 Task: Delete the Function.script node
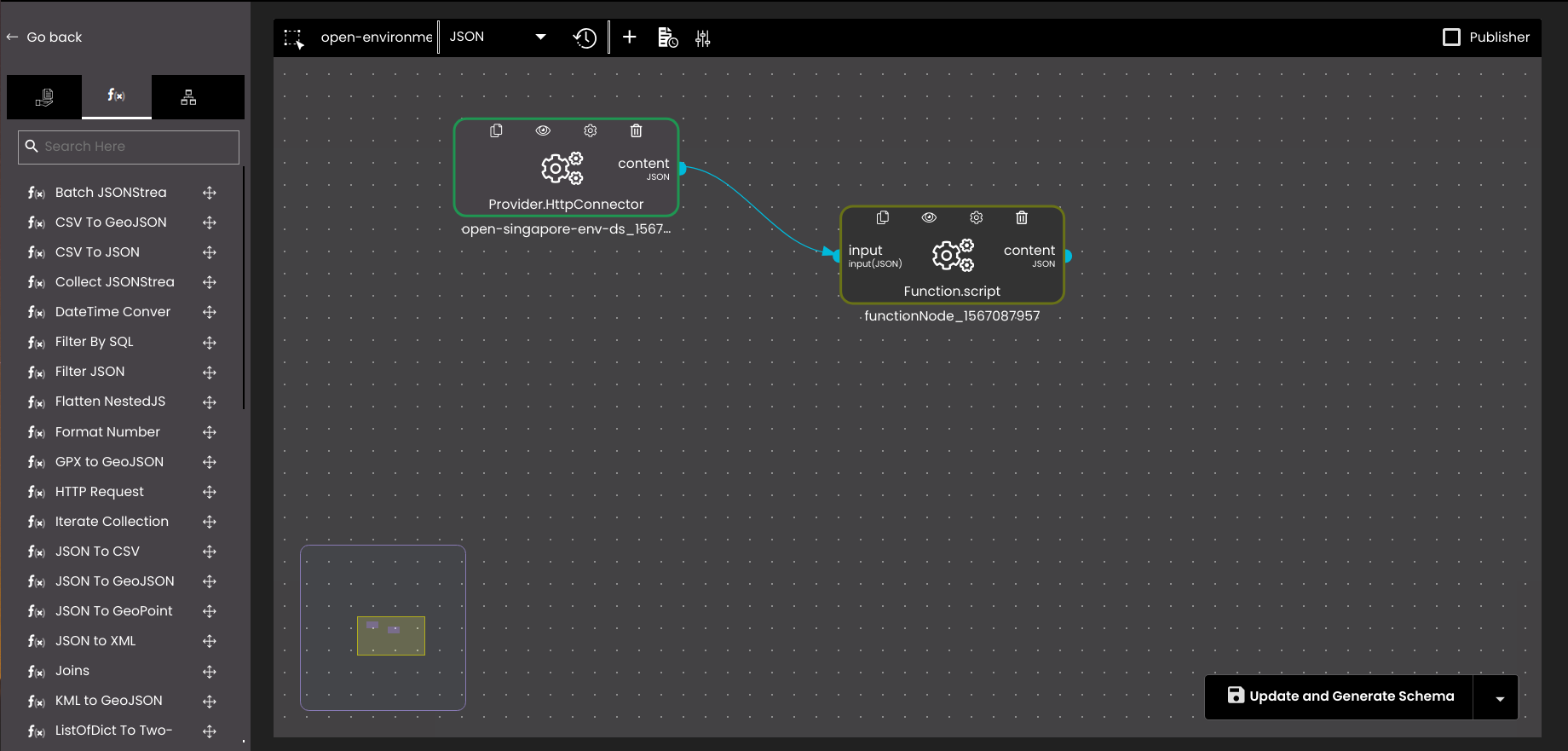(1022, 217)
